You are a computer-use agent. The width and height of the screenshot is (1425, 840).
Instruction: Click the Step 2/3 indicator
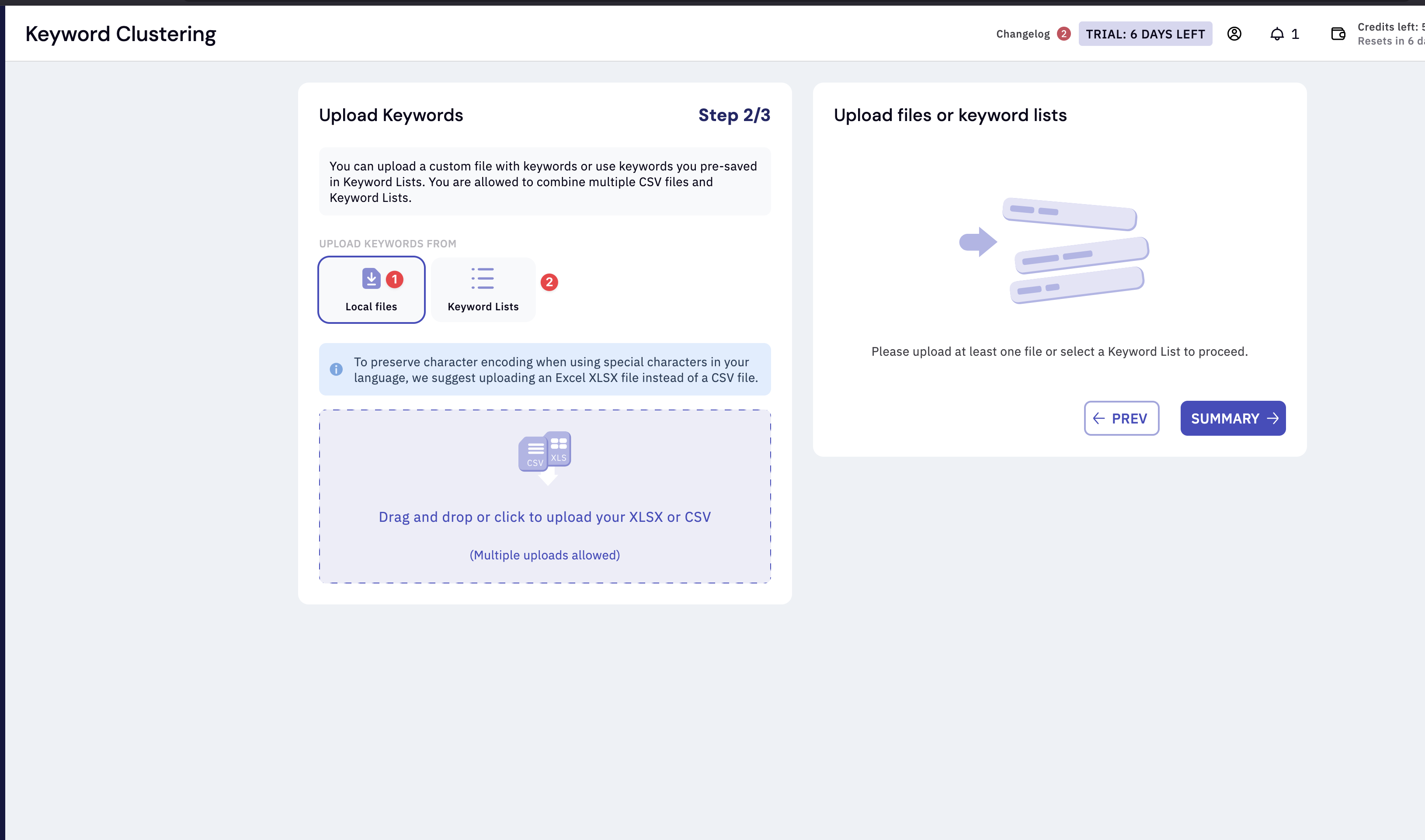[734, 115]
